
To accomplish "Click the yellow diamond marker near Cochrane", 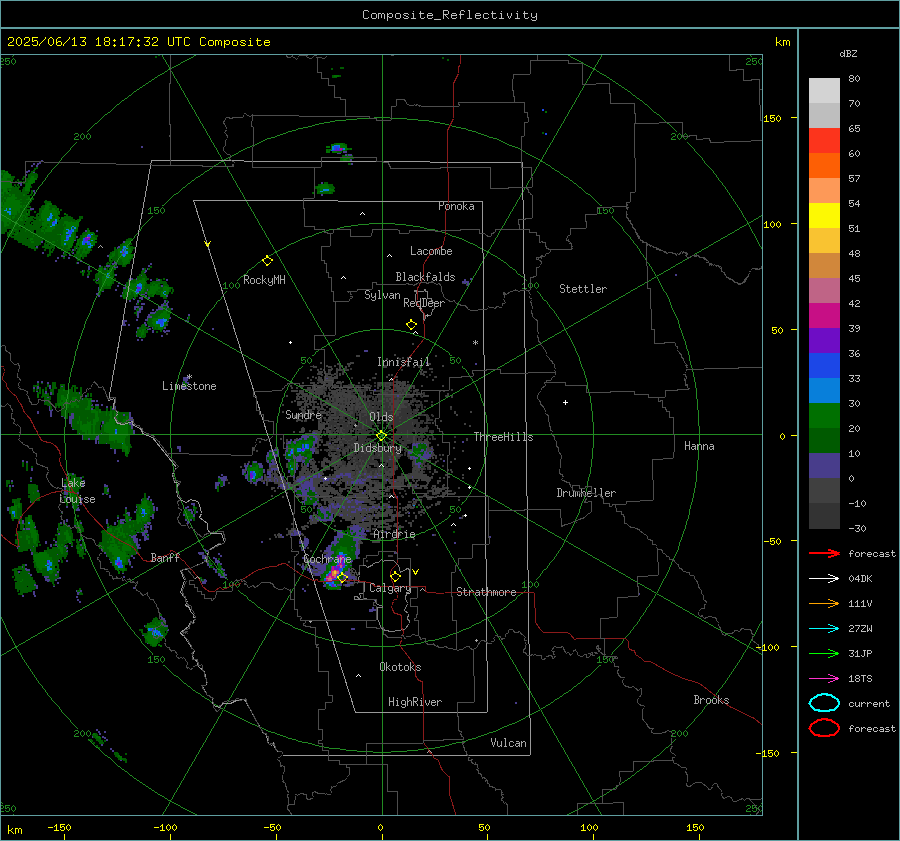I will pos(342,577).
